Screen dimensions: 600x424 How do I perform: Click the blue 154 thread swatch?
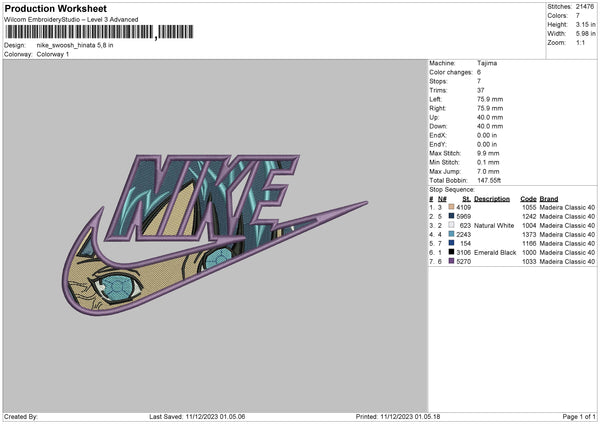click(x=451, y=243)
